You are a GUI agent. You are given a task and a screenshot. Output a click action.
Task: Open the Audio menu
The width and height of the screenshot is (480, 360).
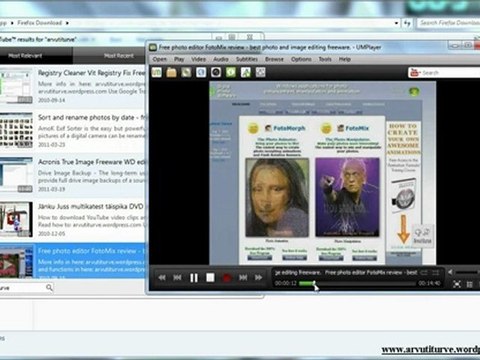click(x=221, y=59)
